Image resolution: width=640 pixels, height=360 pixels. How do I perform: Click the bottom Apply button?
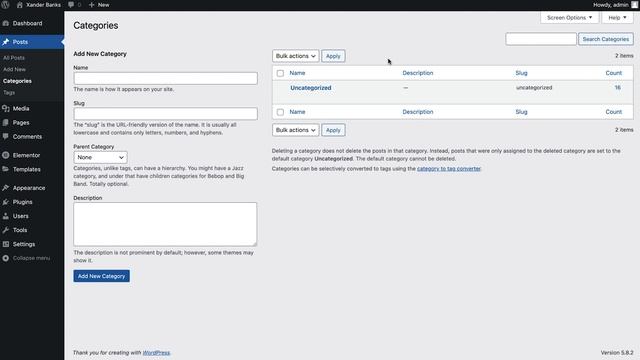[333, 130]
